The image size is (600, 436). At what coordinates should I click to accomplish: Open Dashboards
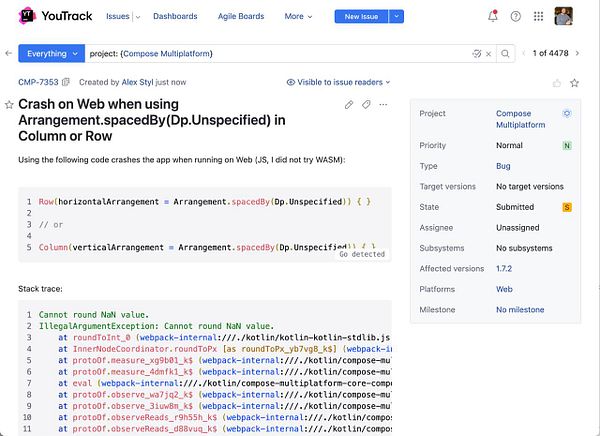click(x=175, y=16)
